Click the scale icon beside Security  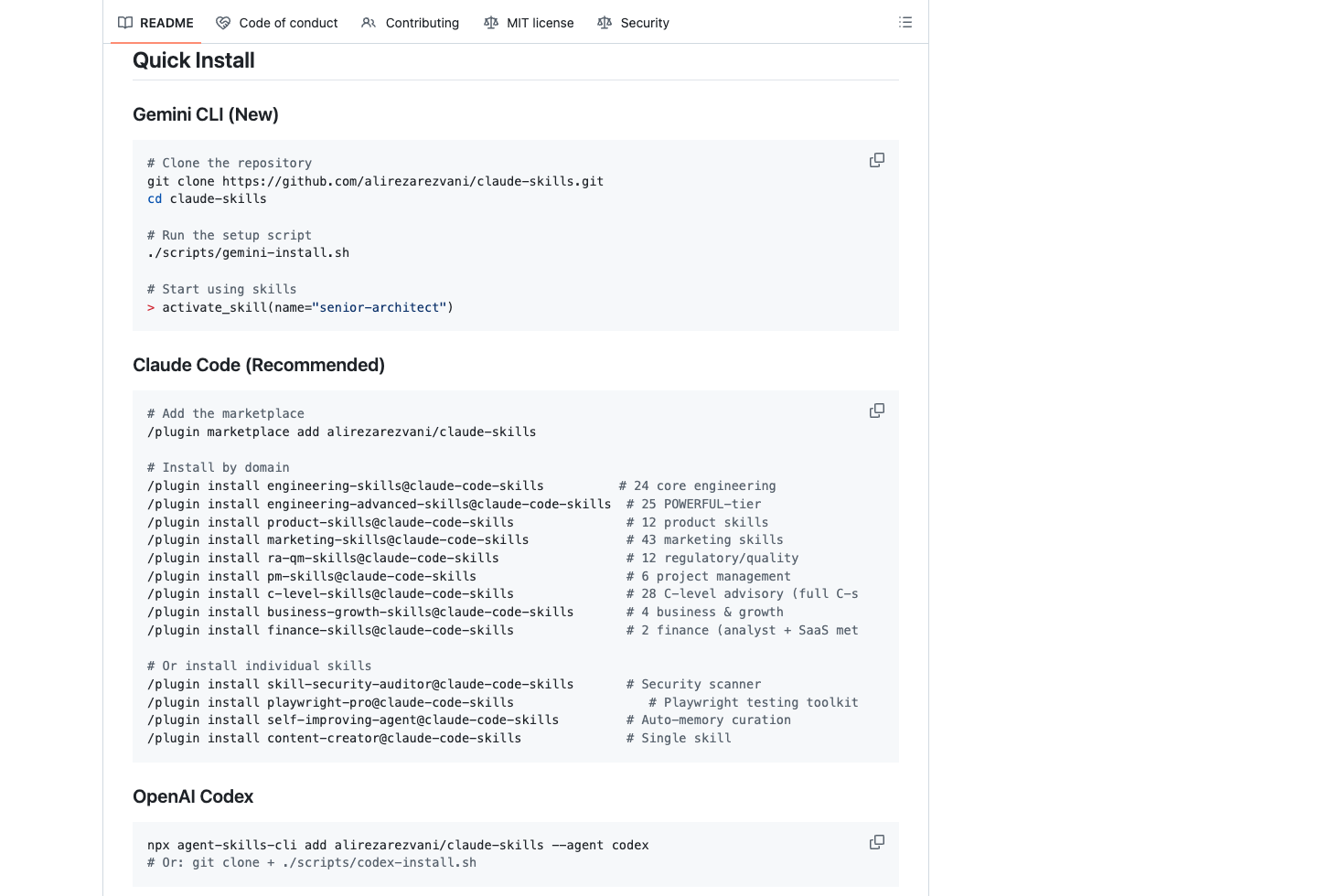tap(605, 23)
